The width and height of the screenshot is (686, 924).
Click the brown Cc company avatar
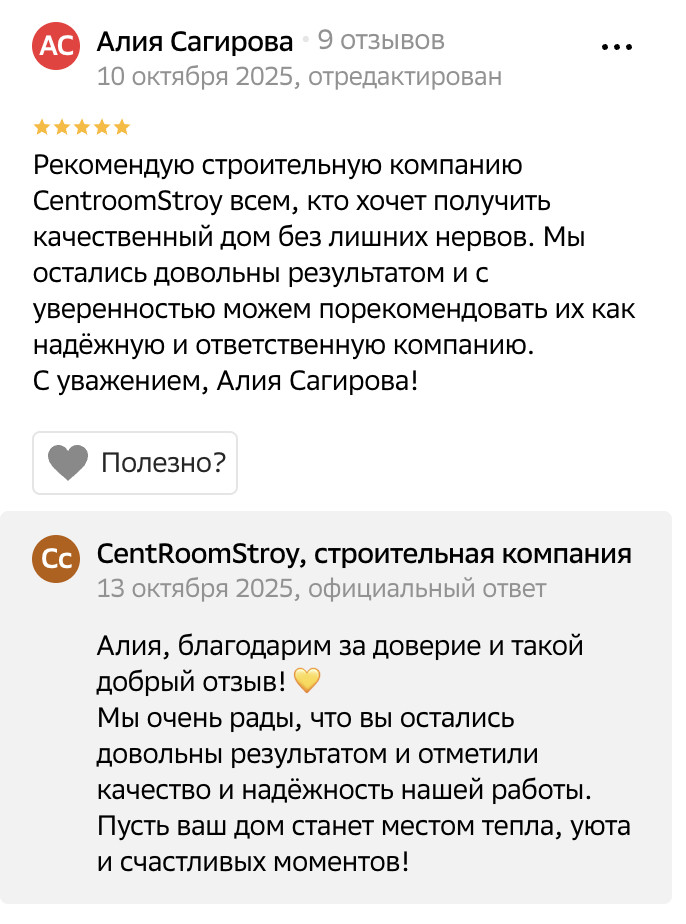tap(55, 561)
